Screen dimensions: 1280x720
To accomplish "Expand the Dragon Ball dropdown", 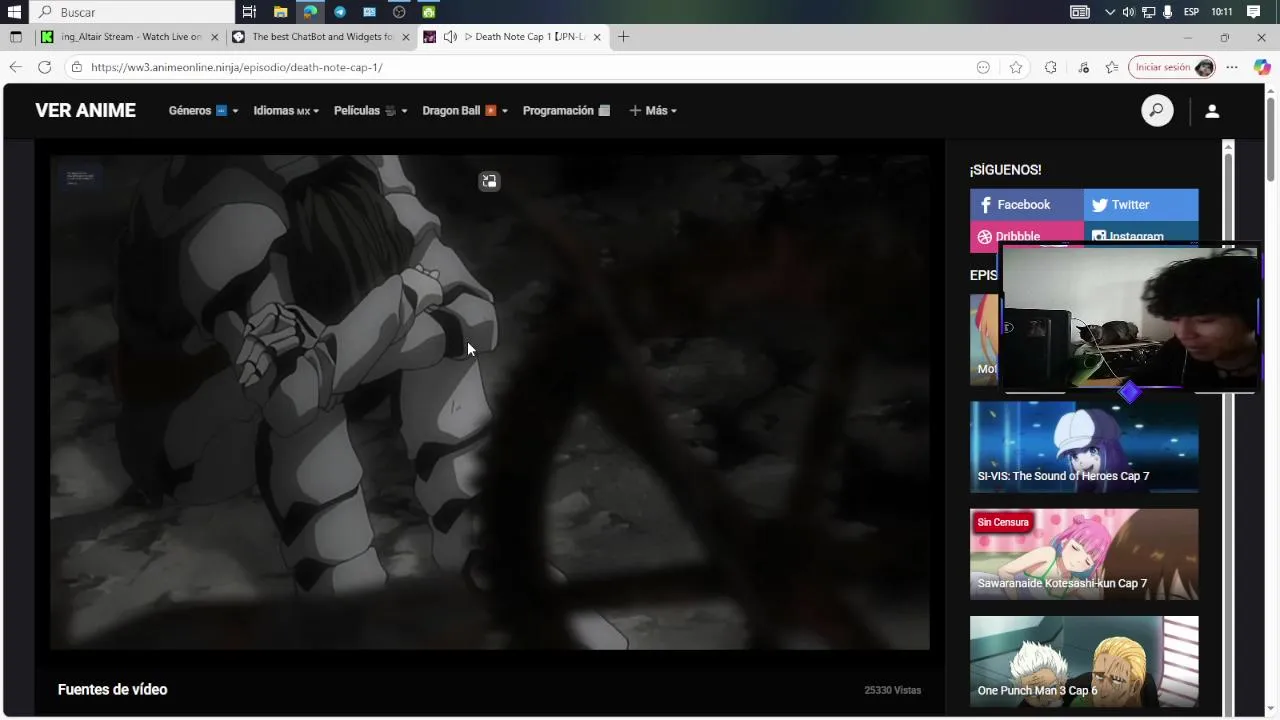I will click(465, 111).
